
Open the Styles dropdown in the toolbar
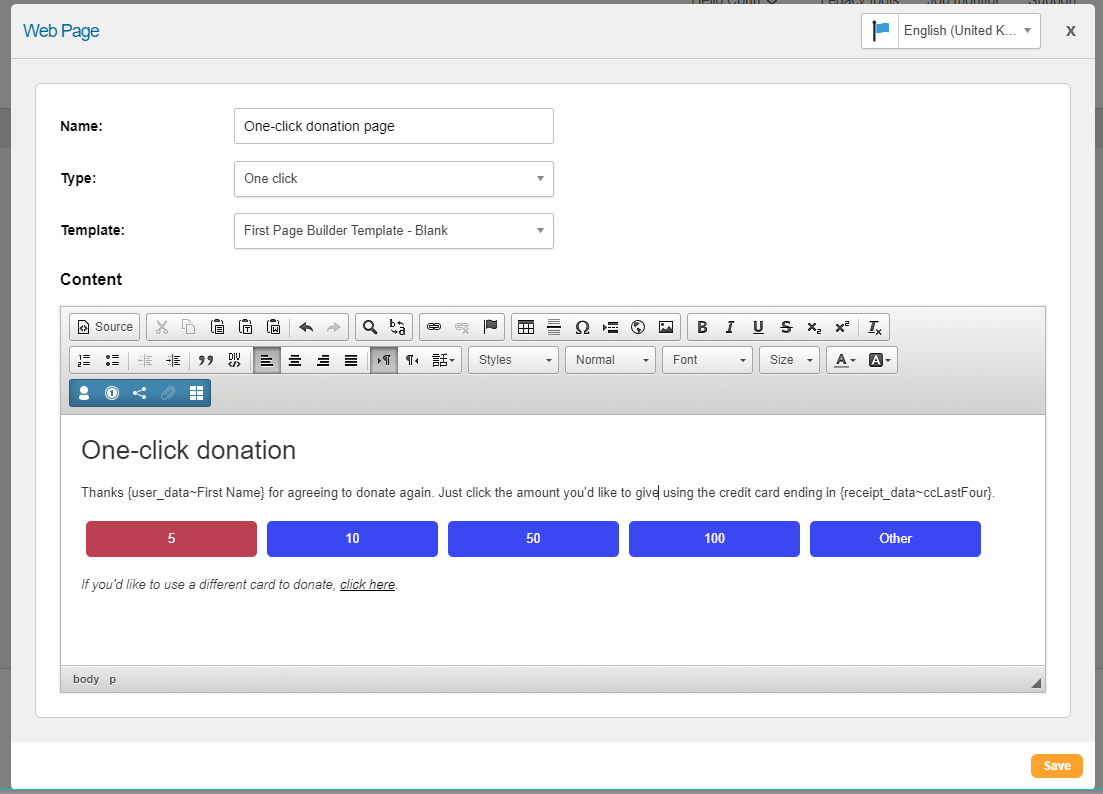click(x=514, y=360)
